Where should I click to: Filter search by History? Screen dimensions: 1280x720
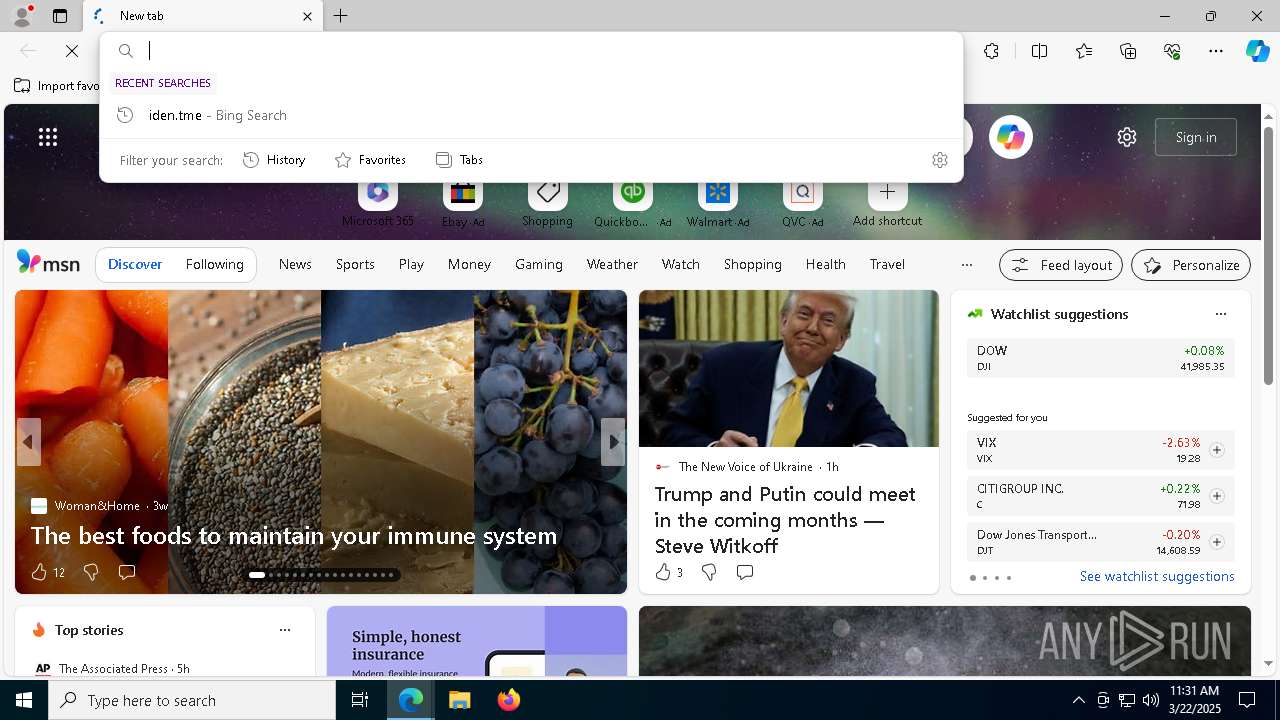(x=274, y=160)
